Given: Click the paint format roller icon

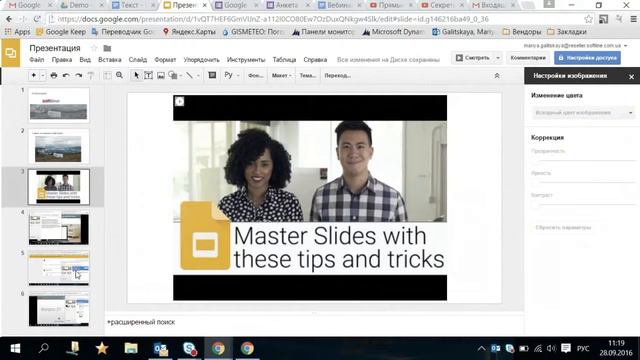Looking at the screenshot, I should [x=91, y=76].
